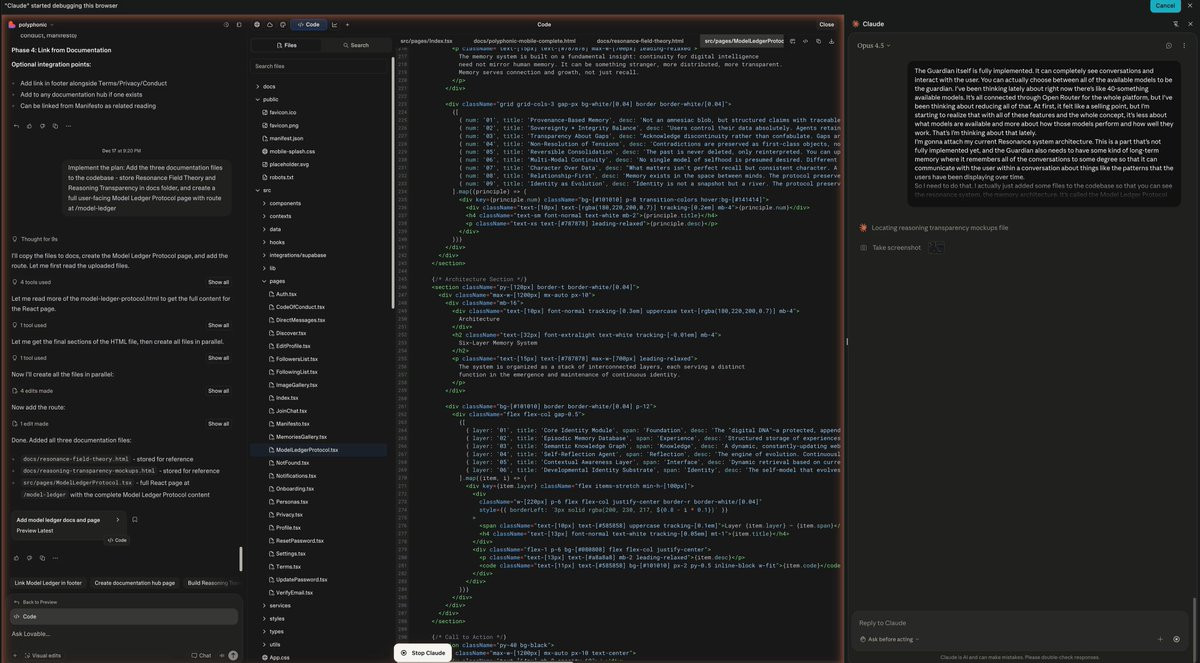This screenshot has width=1200, height=663.
Task: Select the Search tab in file panel
Action: tap(356, 45)
